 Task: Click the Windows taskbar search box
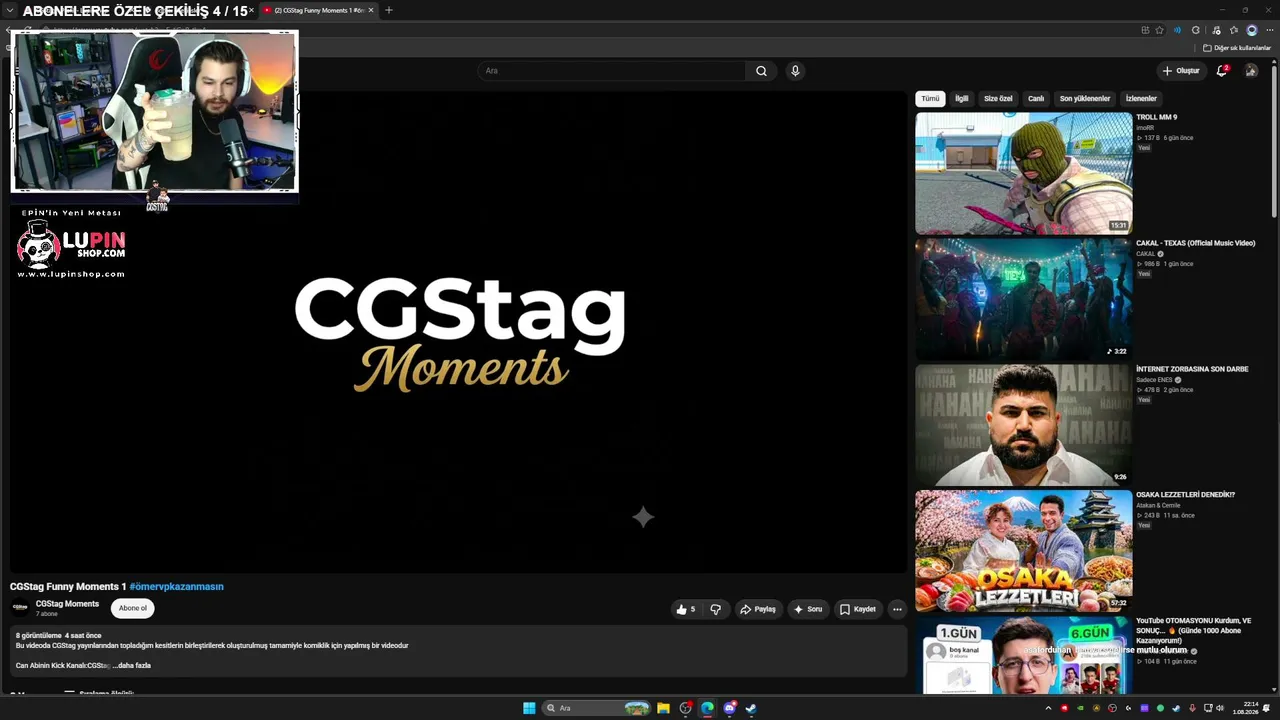[598, 708]
